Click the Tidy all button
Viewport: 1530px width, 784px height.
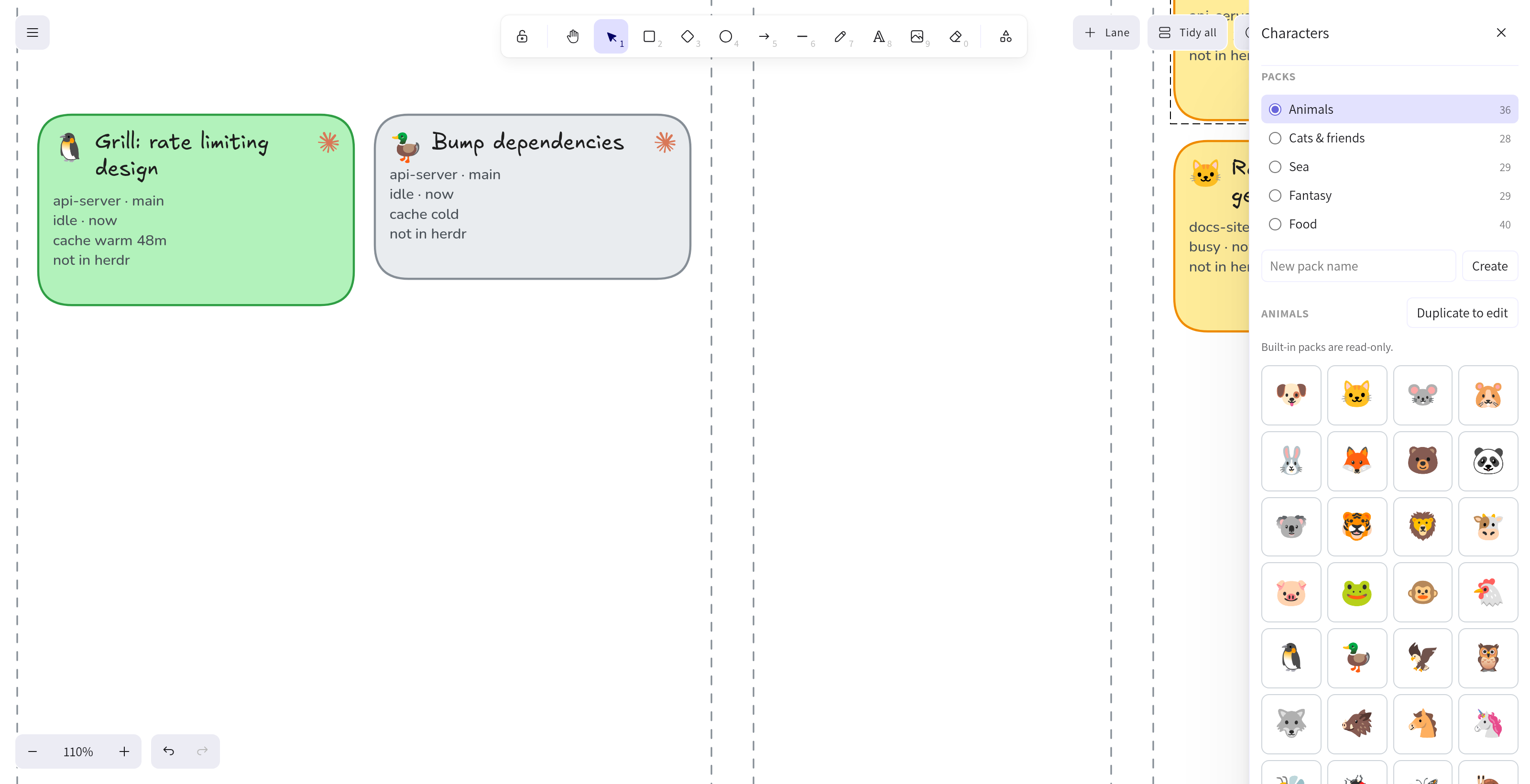(x=1187, y=33)
